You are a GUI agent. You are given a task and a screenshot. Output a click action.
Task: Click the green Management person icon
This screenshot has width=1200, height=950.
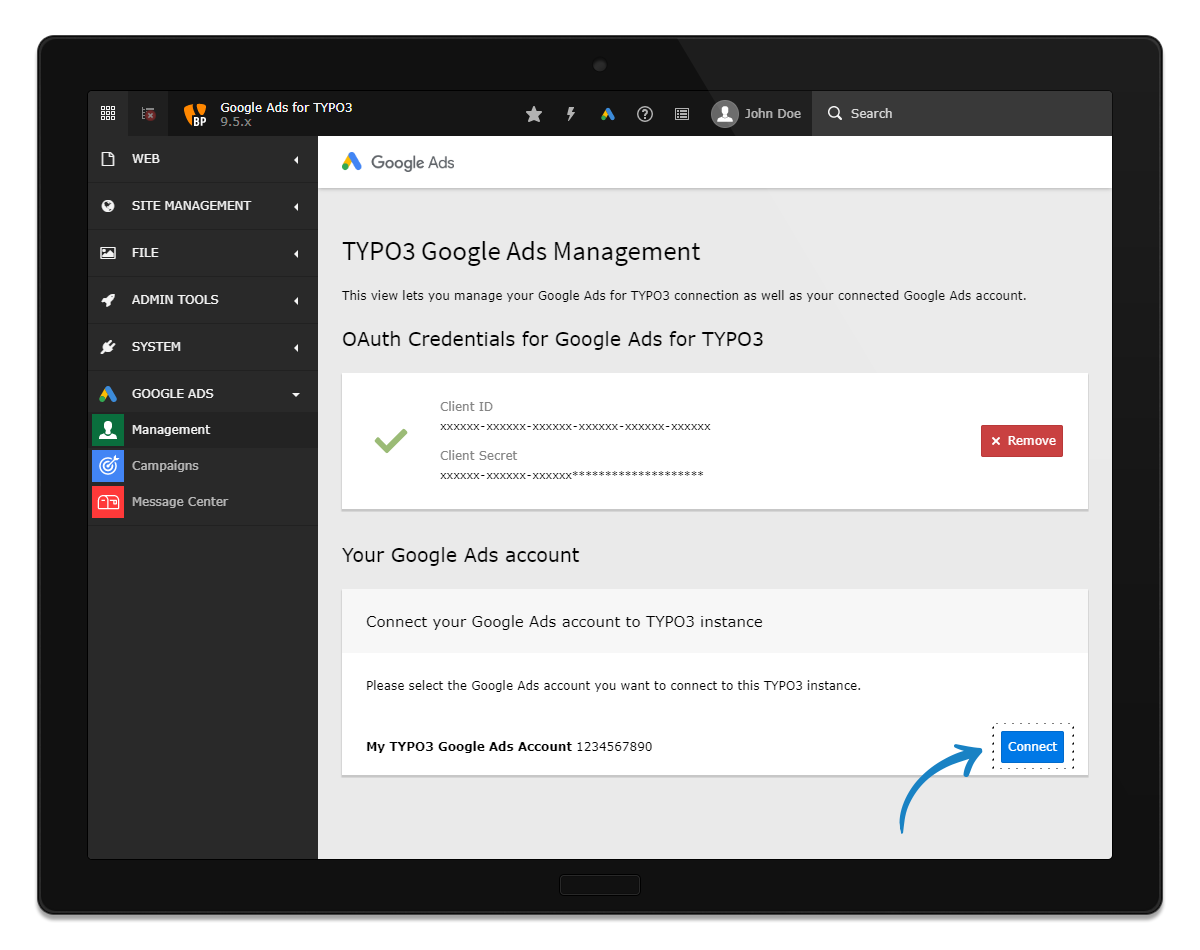click(108, 430)
